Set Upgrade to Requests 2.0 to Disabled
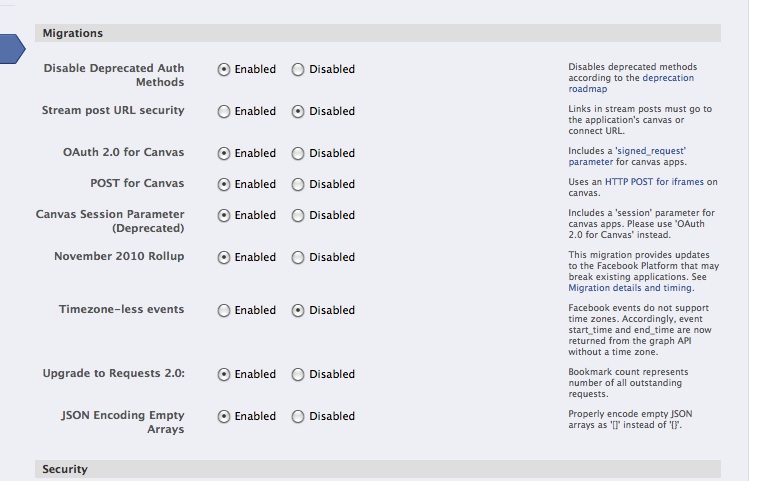The image size is (759, 481). pyautogui.click(x=298, y=375)
